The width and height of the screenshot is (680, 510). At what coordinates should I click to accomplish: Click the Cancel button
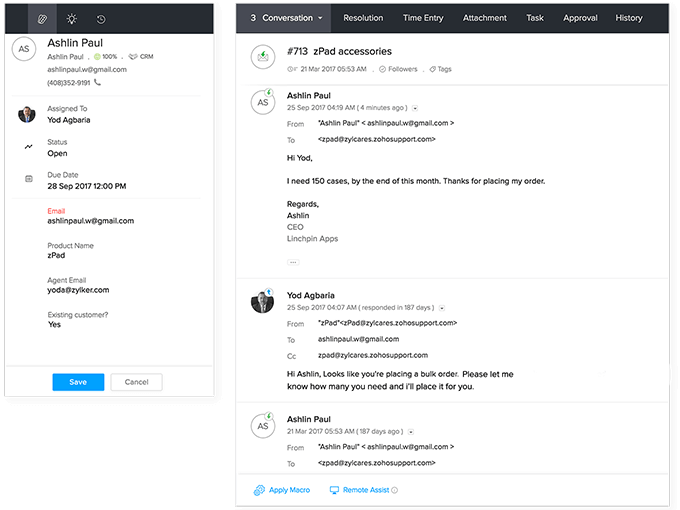click(136, 382)
